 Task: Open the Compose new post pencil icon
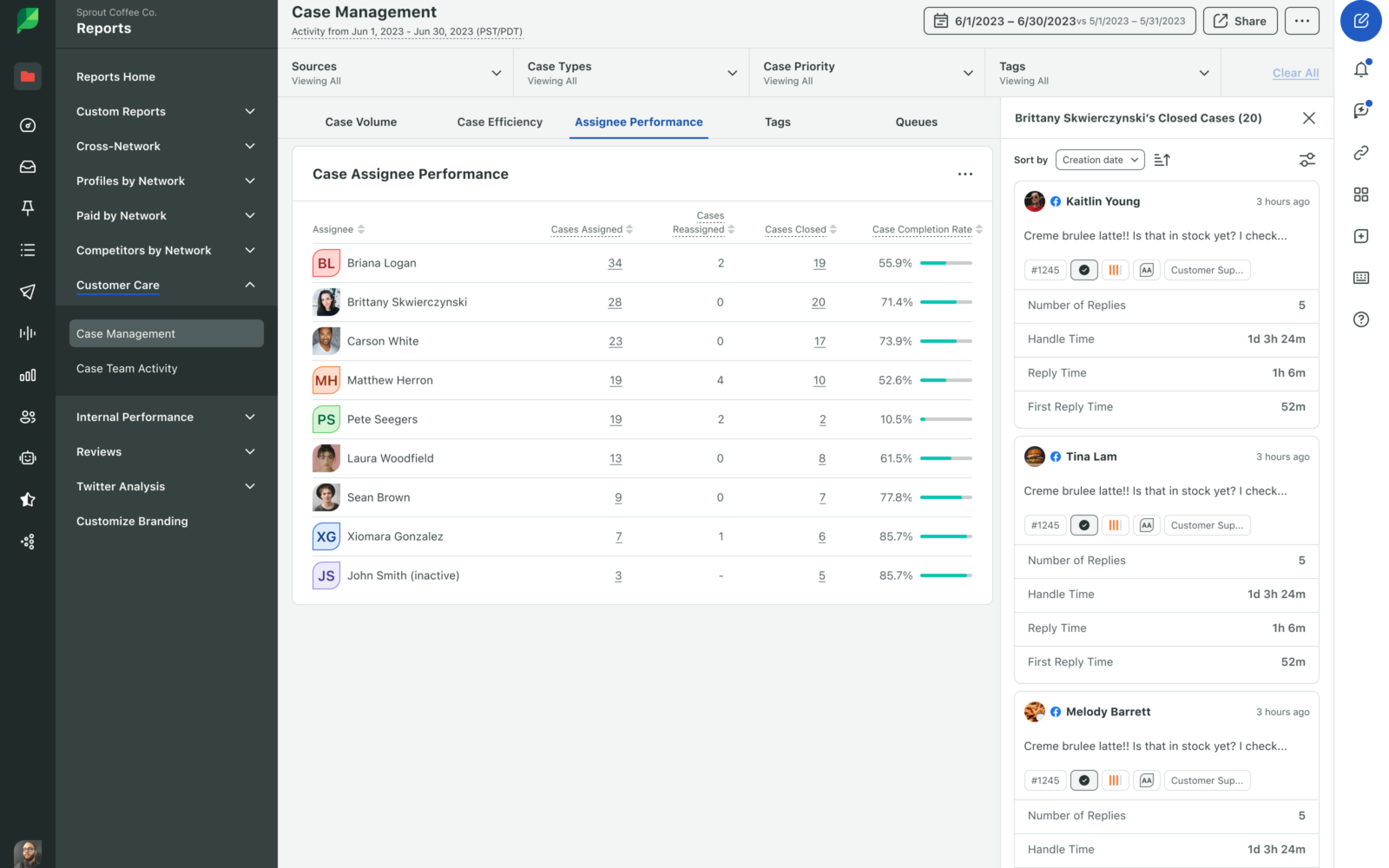point(1360,21)
